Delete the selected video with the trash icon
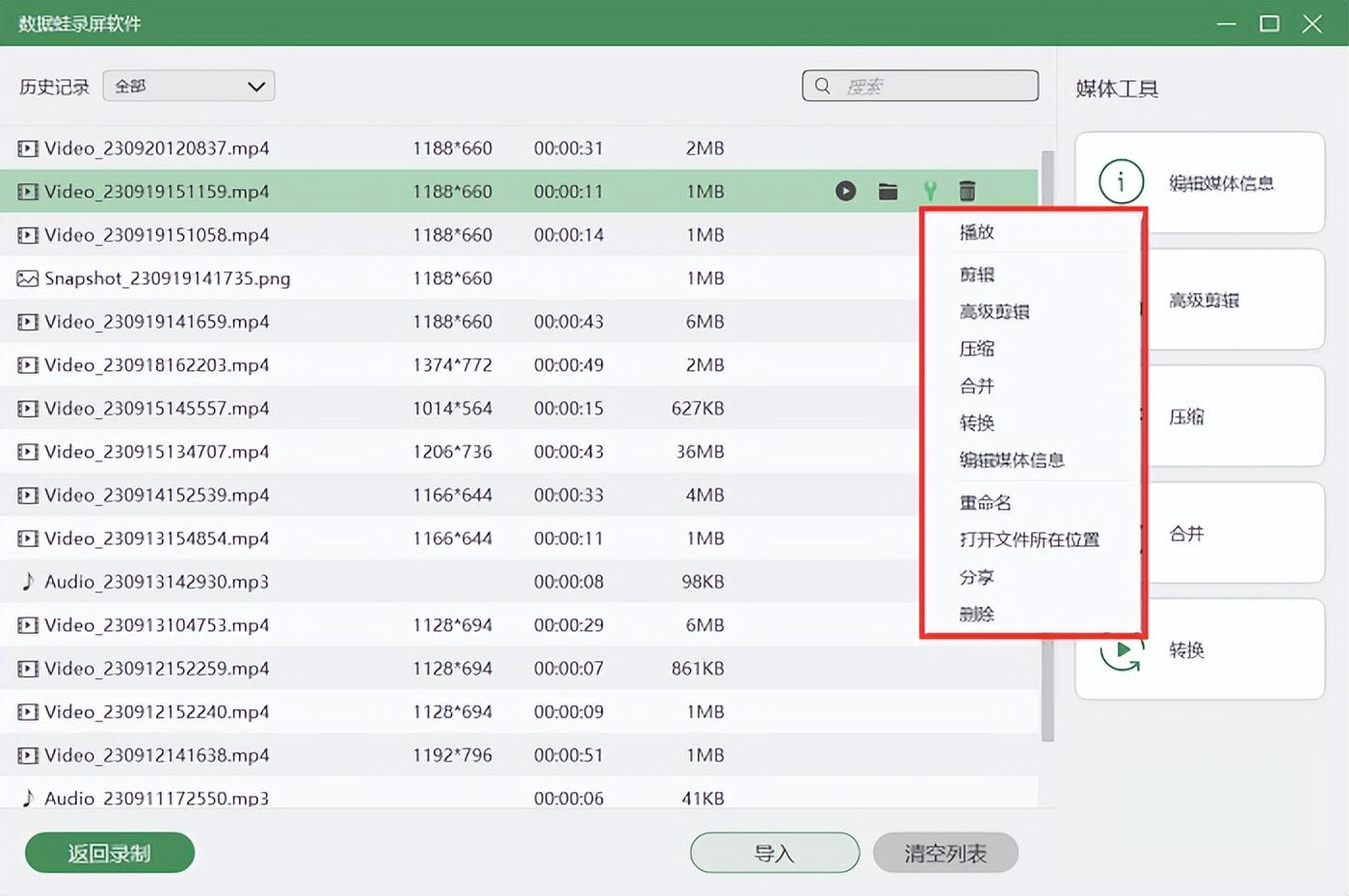Image resolution: width=1349 pixels, height=896 pixels. (x=967, y=191)
